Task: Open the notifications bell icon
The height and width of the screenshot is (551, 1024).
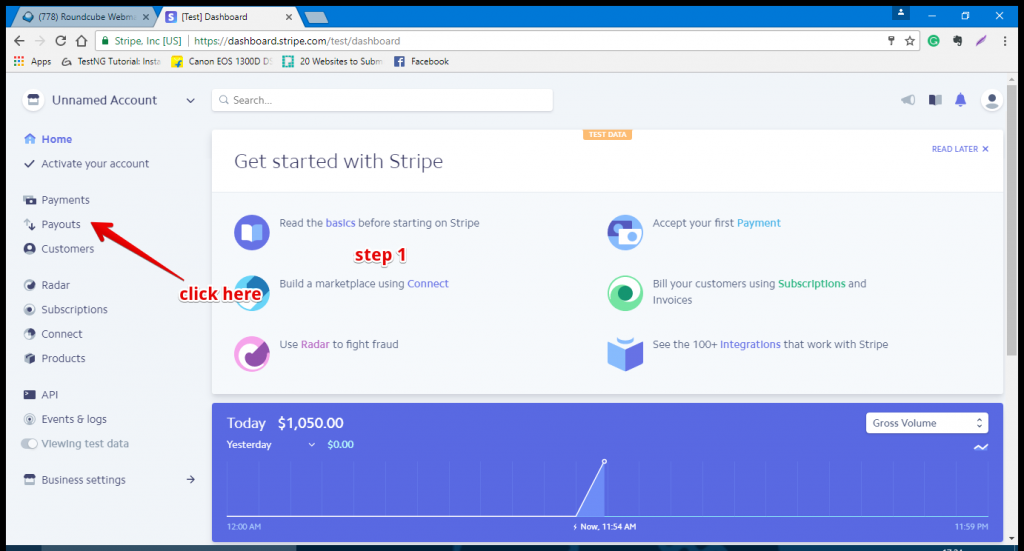Action: tap(961, 100)
